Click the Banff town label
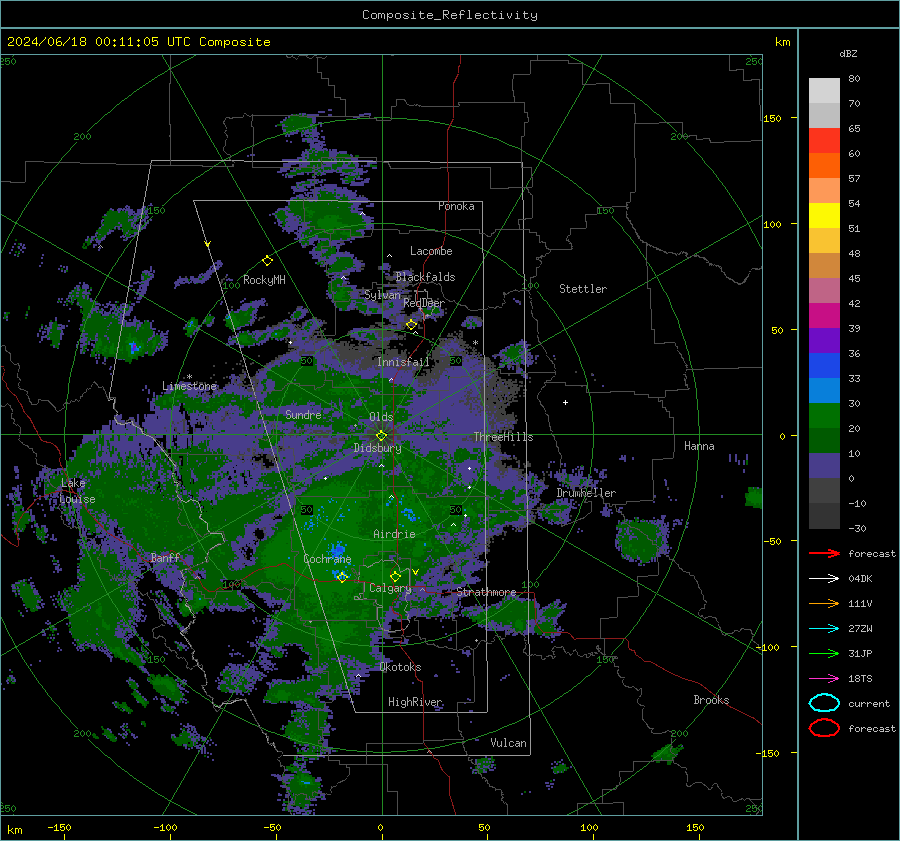This screenshot has height=841, width=900. (165, 557)
